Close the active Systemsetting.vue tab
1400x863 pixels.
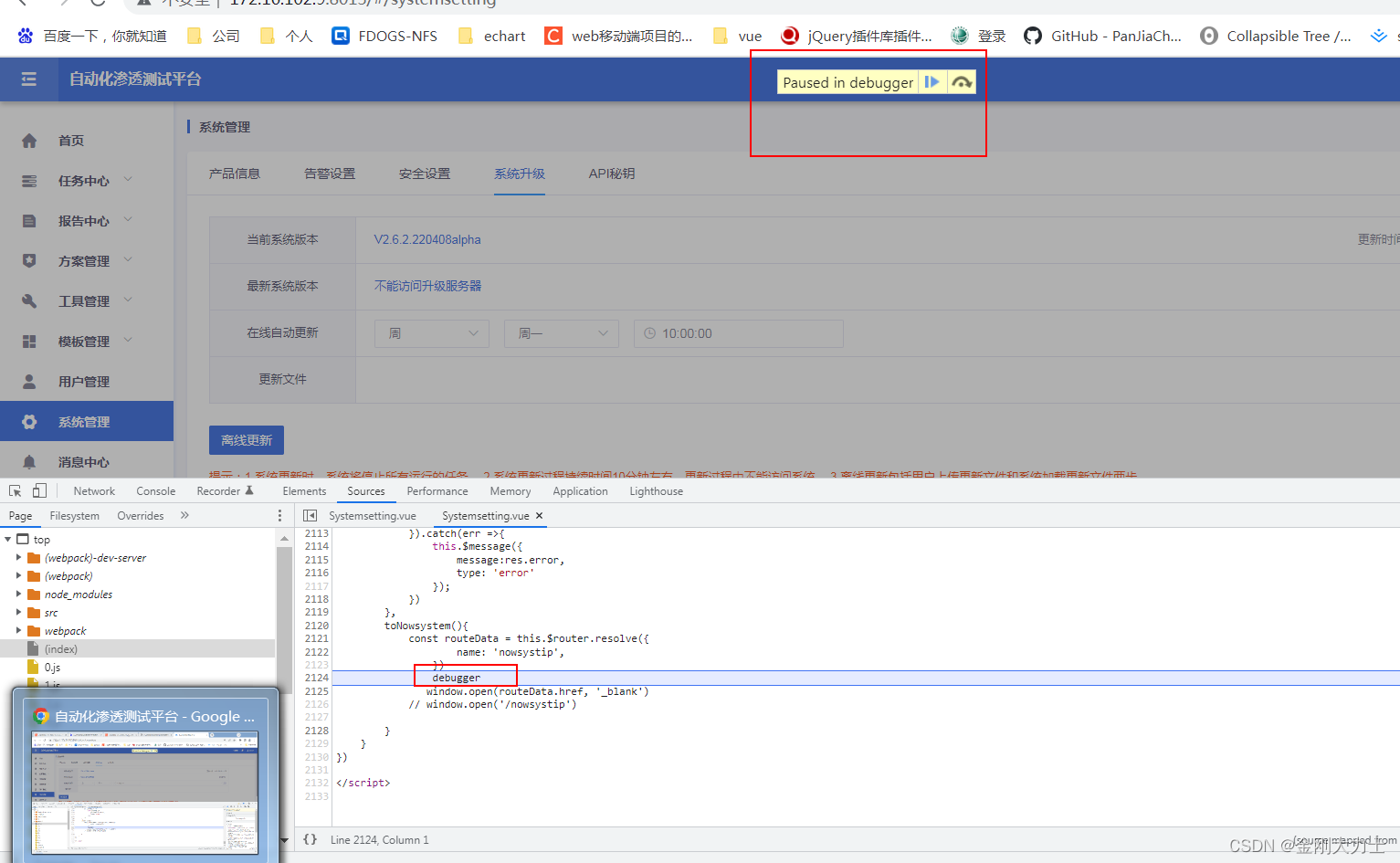tap(540, 516)
